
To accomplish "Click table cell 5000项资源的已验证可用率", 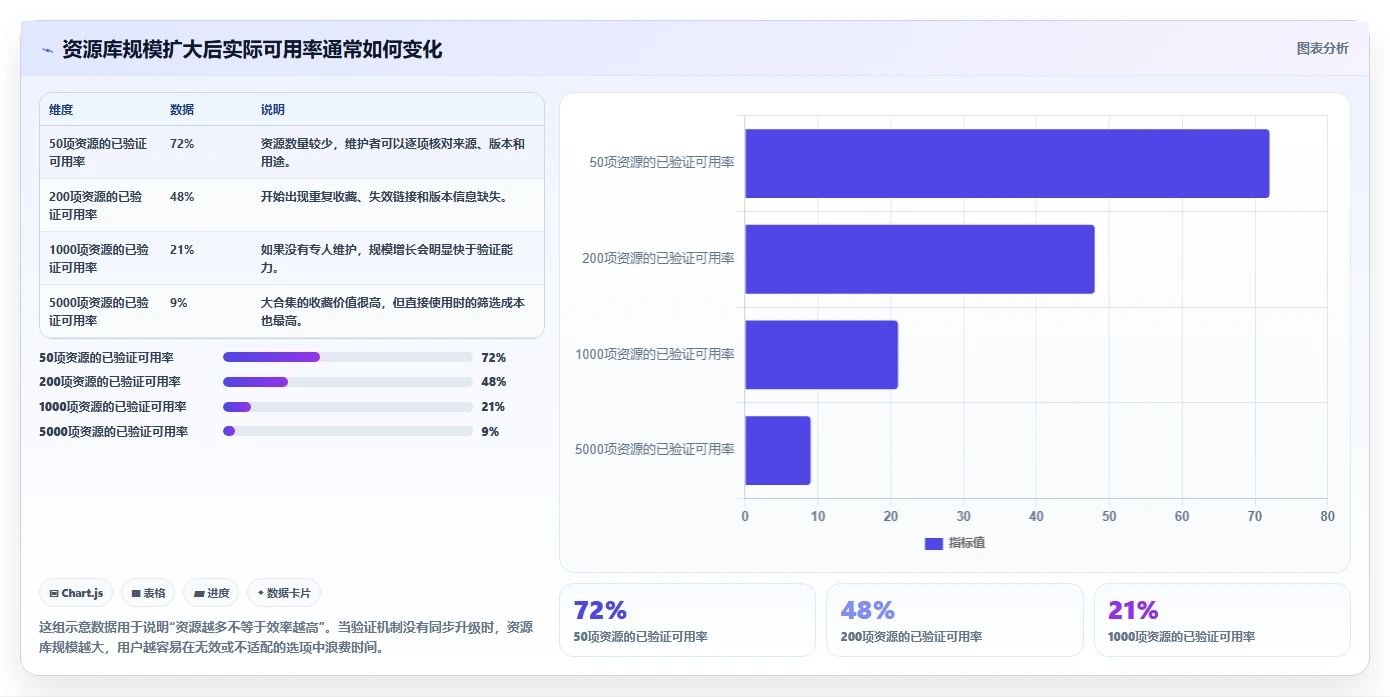I will point(99,311).
